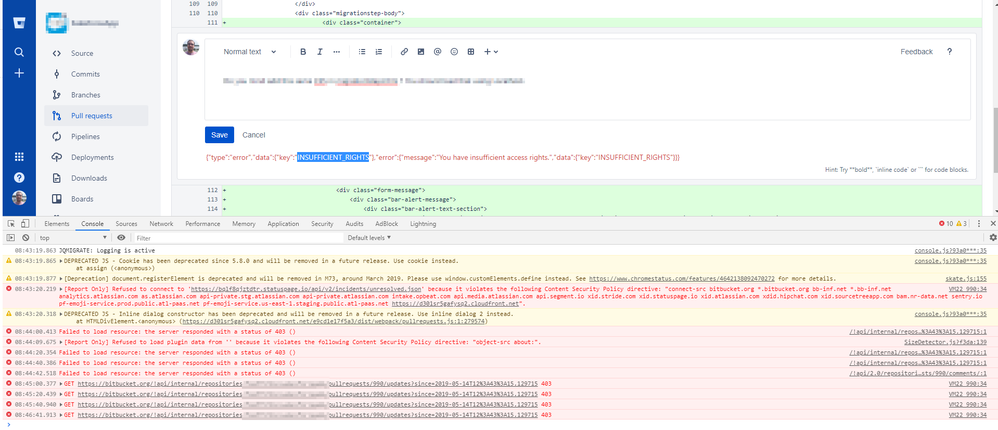Open the 'top' JavaScript context dropdown
998x430 pixels.
click(72, 237)
